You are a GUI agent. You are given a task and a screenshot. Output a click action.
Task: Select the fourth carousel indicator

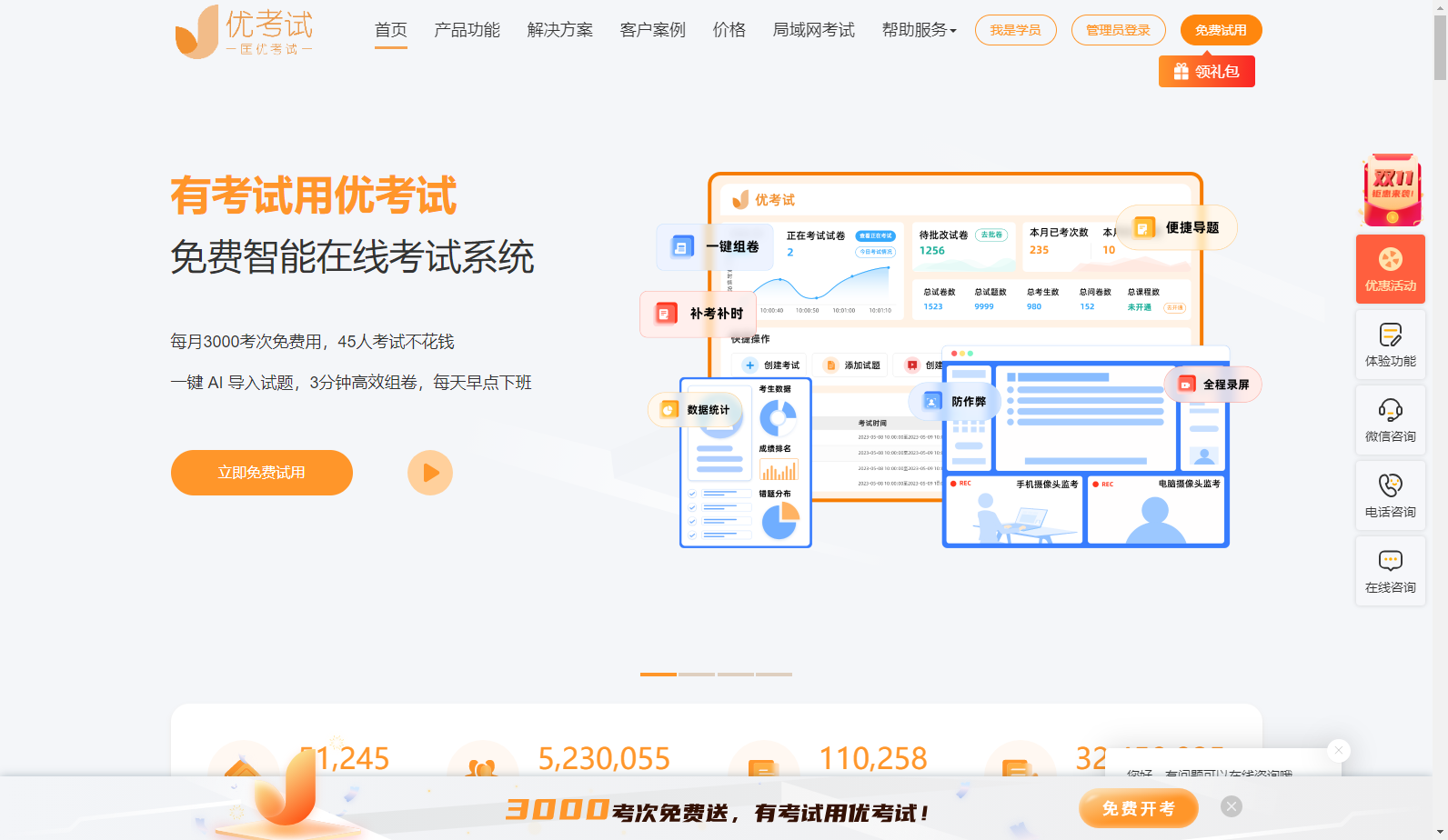774,675
